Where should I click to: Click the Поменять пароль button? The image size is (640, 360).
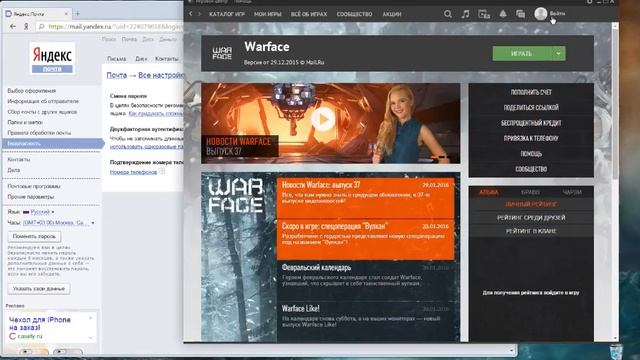pos(34,236)
